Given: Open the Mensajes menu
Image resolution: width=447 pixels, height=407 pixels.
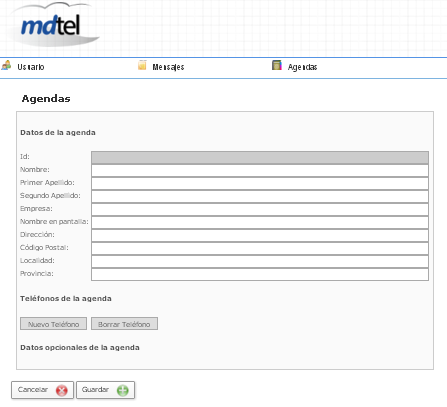Looking at the screenshot, I should [168, 67].
